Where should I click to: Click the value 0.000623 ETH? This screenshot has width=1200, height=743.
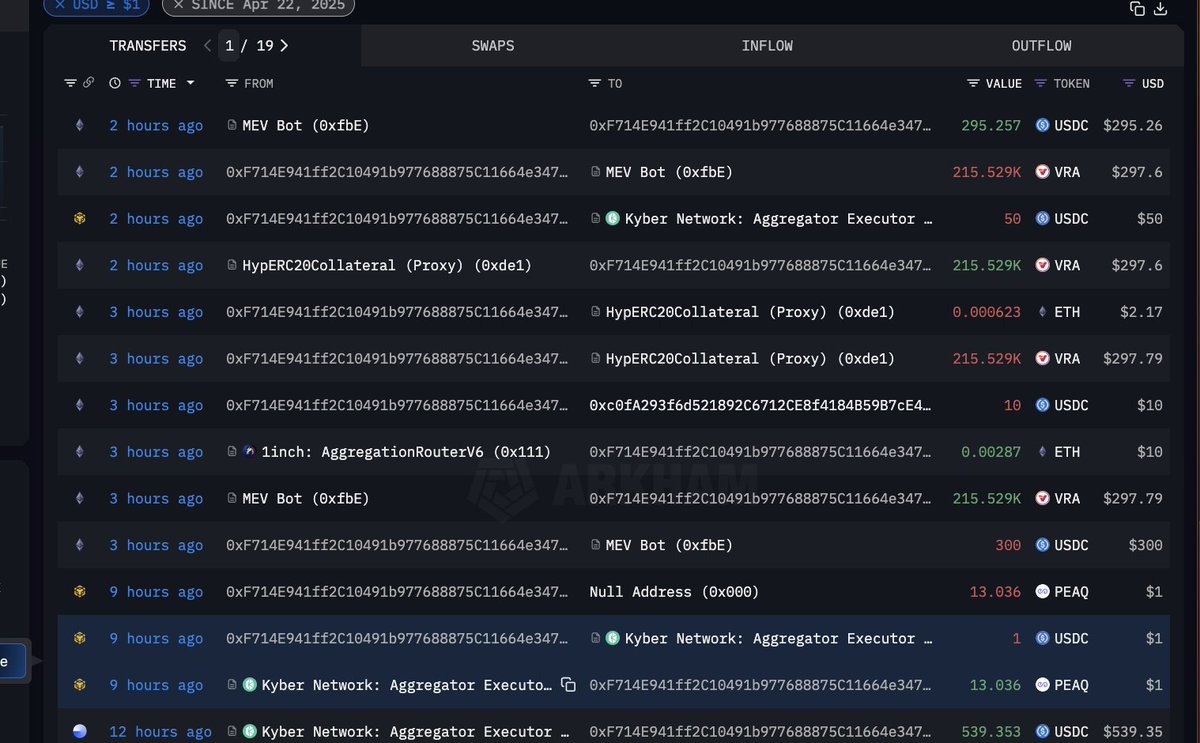point(986,312)
